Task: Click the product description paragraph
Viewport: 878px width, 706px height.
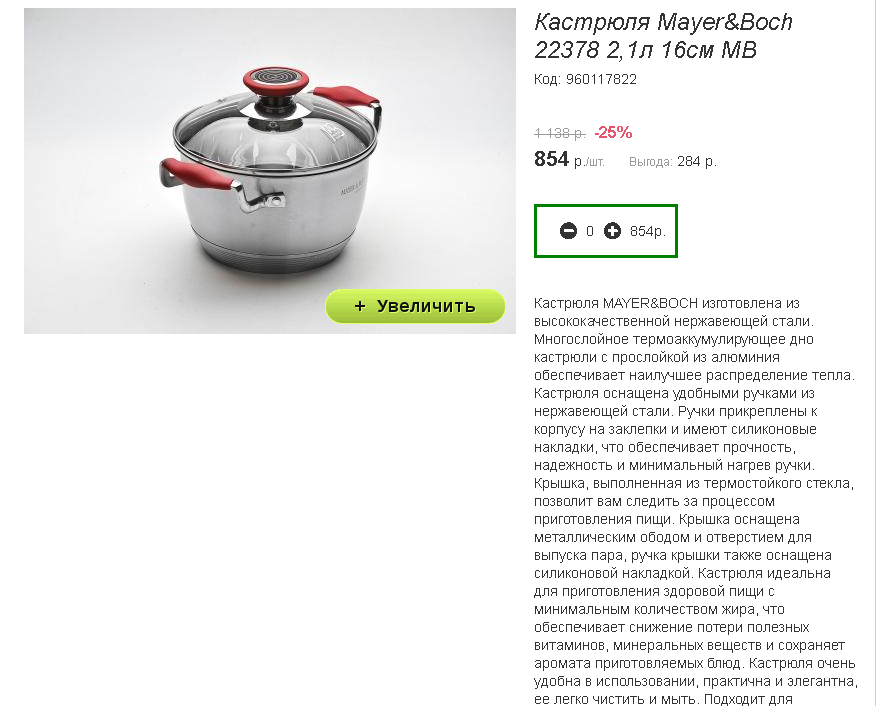Action: coord(695,501)
